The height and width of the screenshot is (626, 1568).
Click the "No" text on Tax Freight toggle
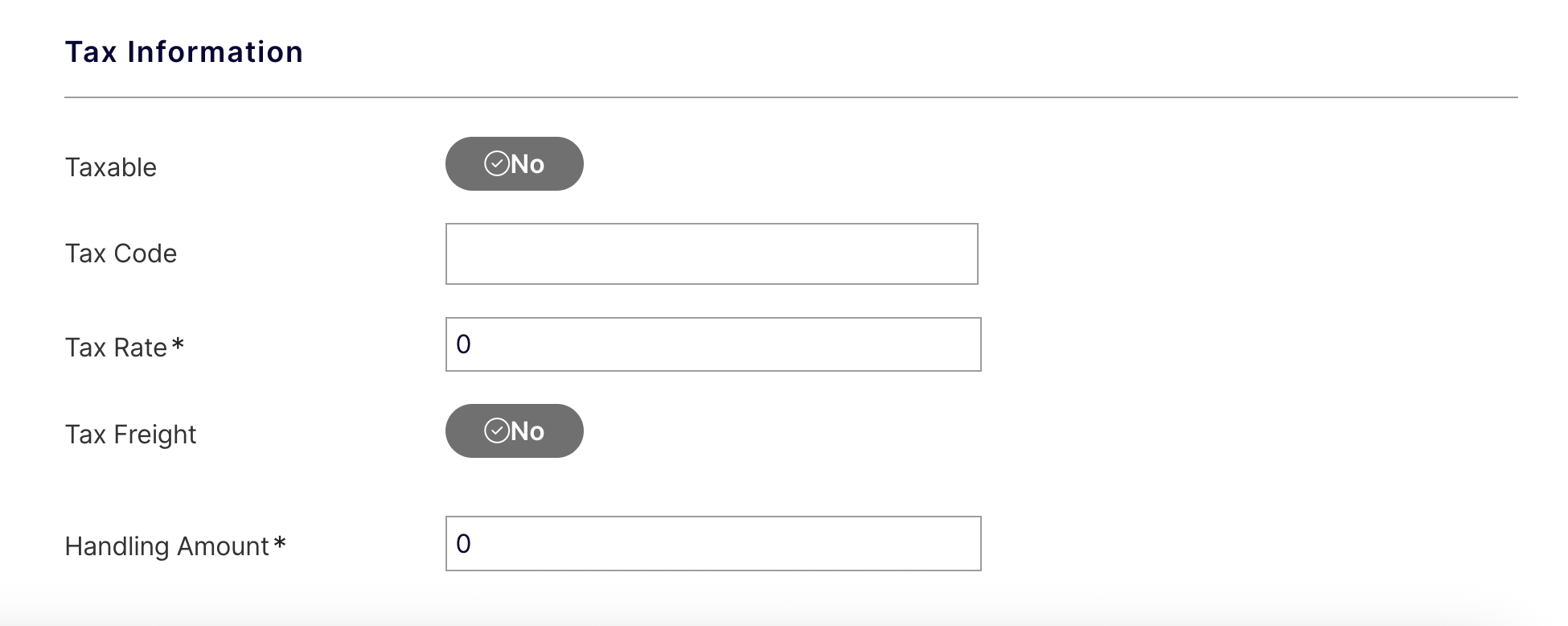(x=527, y=431)
